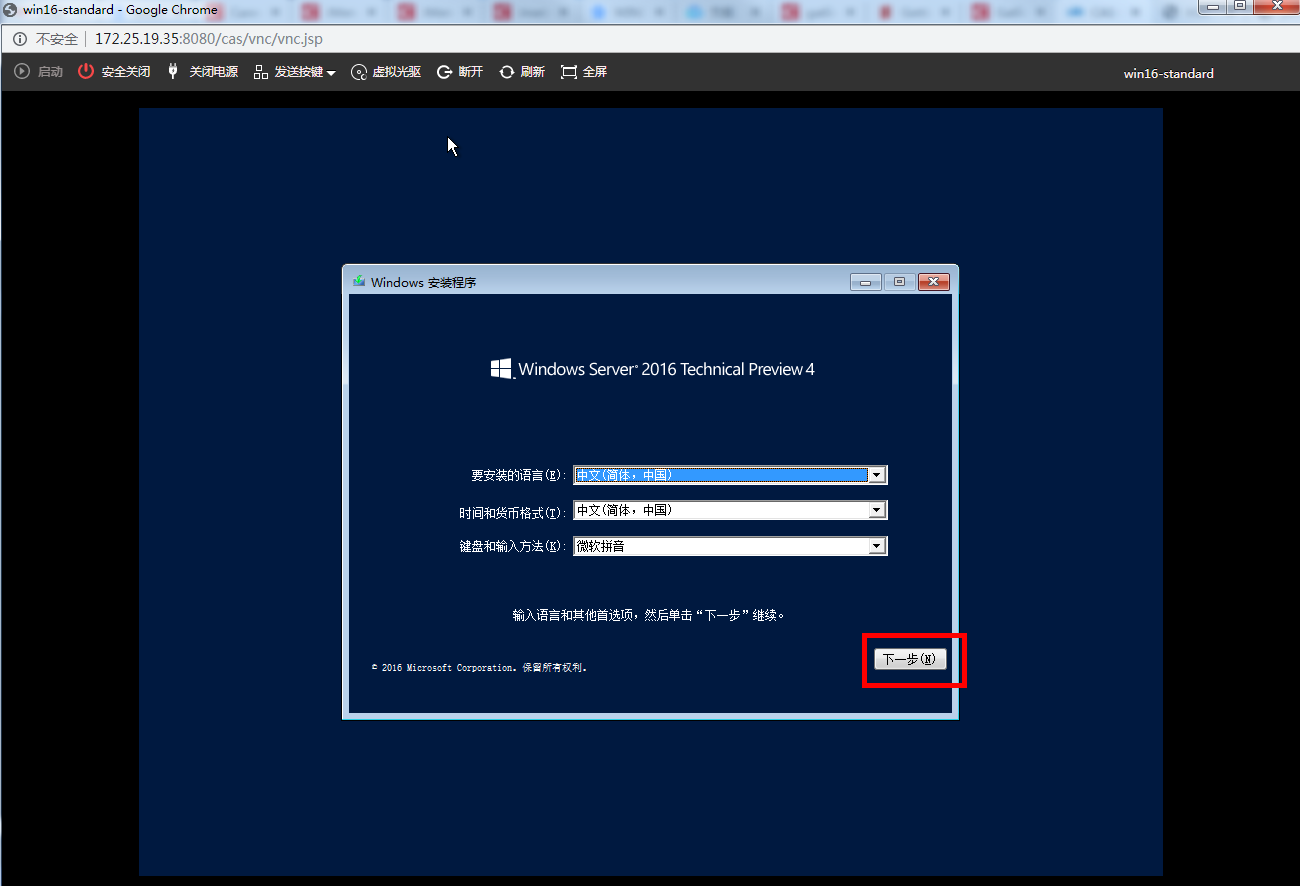The image size is (1300, 886).
Task: Click the greyed-out 启动 start button
Action: pyautogui.click(x=39, y=72)
